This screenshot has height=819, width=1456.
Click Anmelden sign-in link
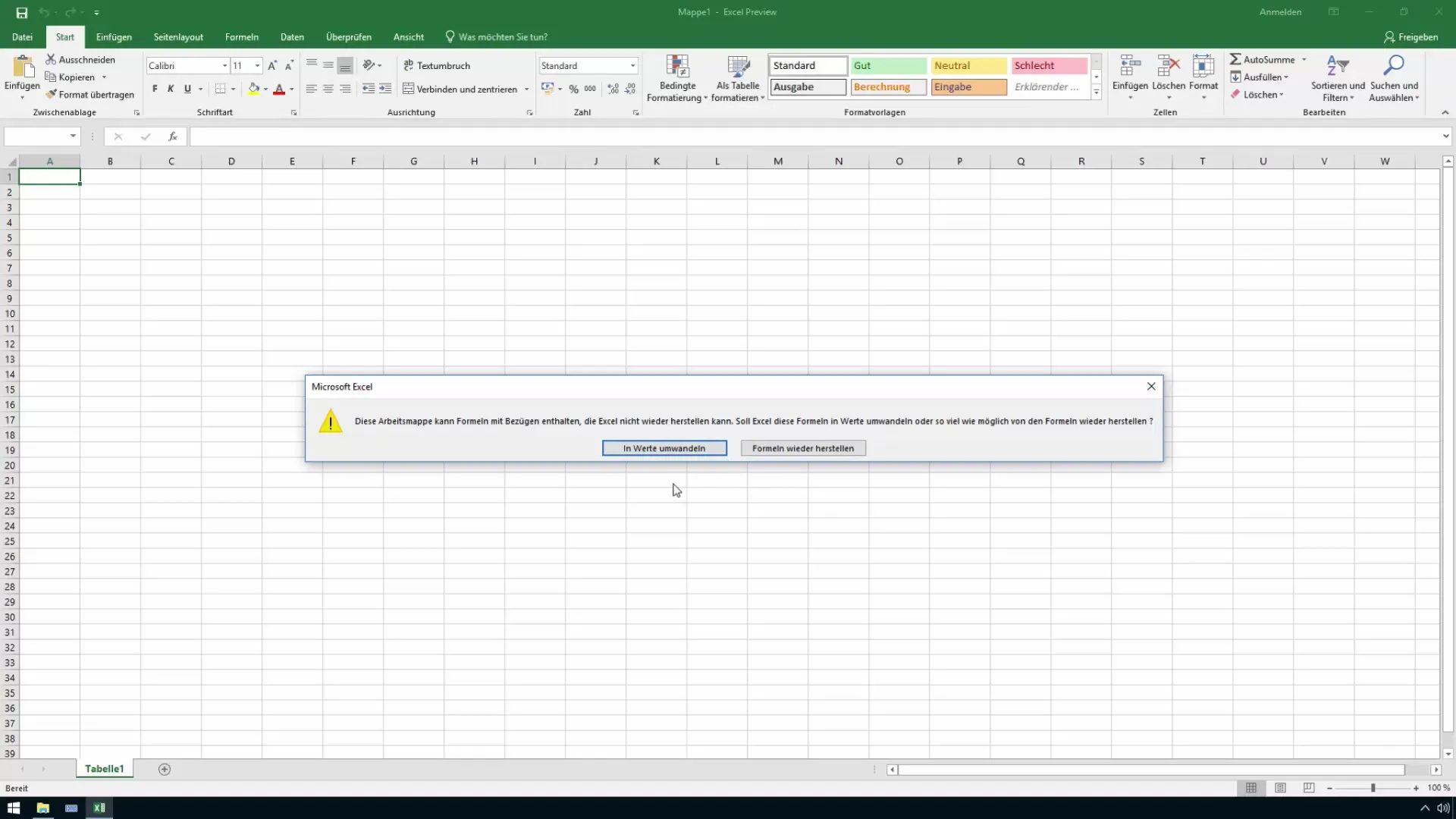pyautogui.click(x=1280, y=12)
